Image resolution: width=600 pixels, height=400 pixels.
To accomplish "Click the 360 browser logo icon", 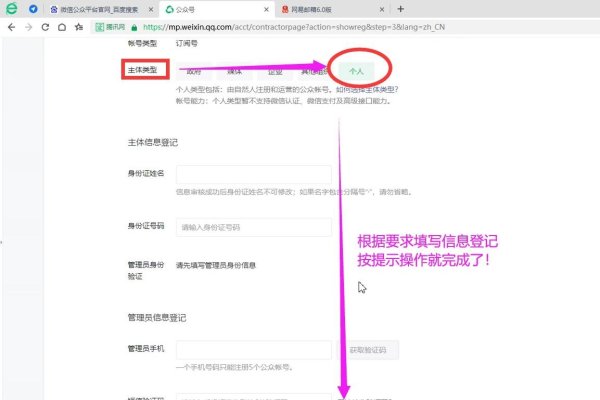I will 11,8.
